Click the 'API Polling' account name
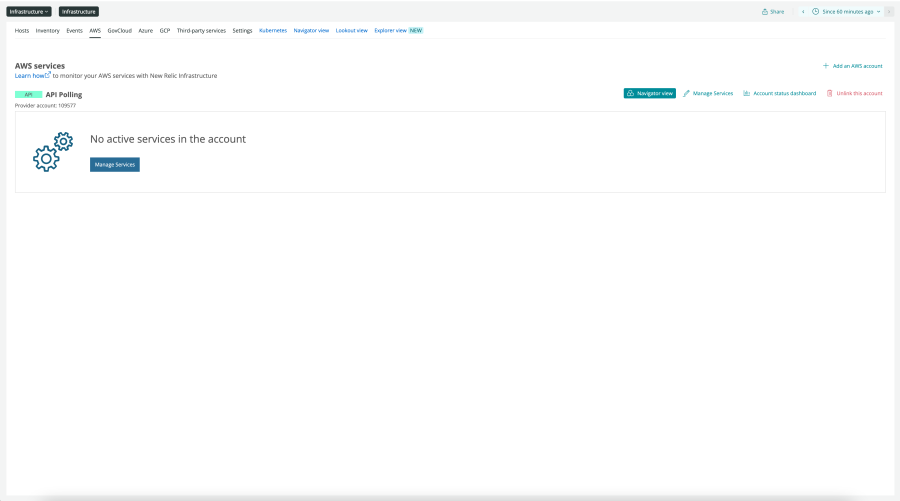 click(64, 95)
